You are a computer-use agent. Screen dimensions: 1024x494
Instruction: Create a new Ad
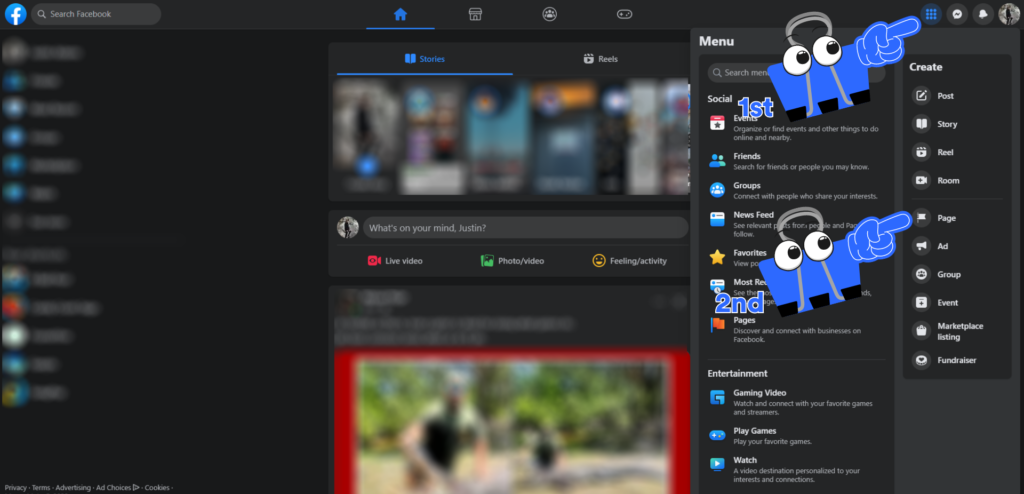pyautogui.click(x=957, y=246)
